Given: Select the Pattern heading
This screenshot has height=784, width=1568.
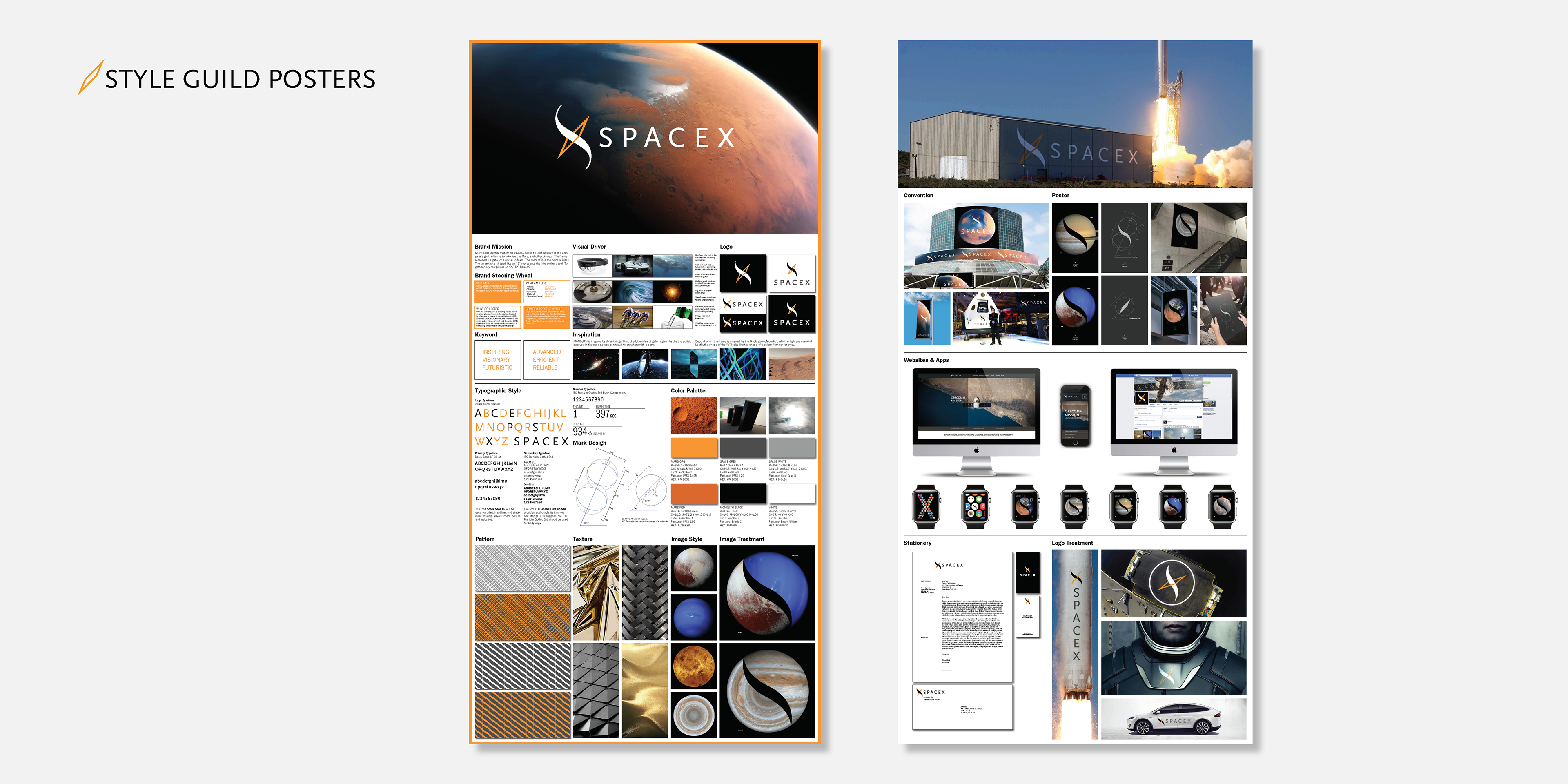Looking at the screenshot, I should pos(485,539).
